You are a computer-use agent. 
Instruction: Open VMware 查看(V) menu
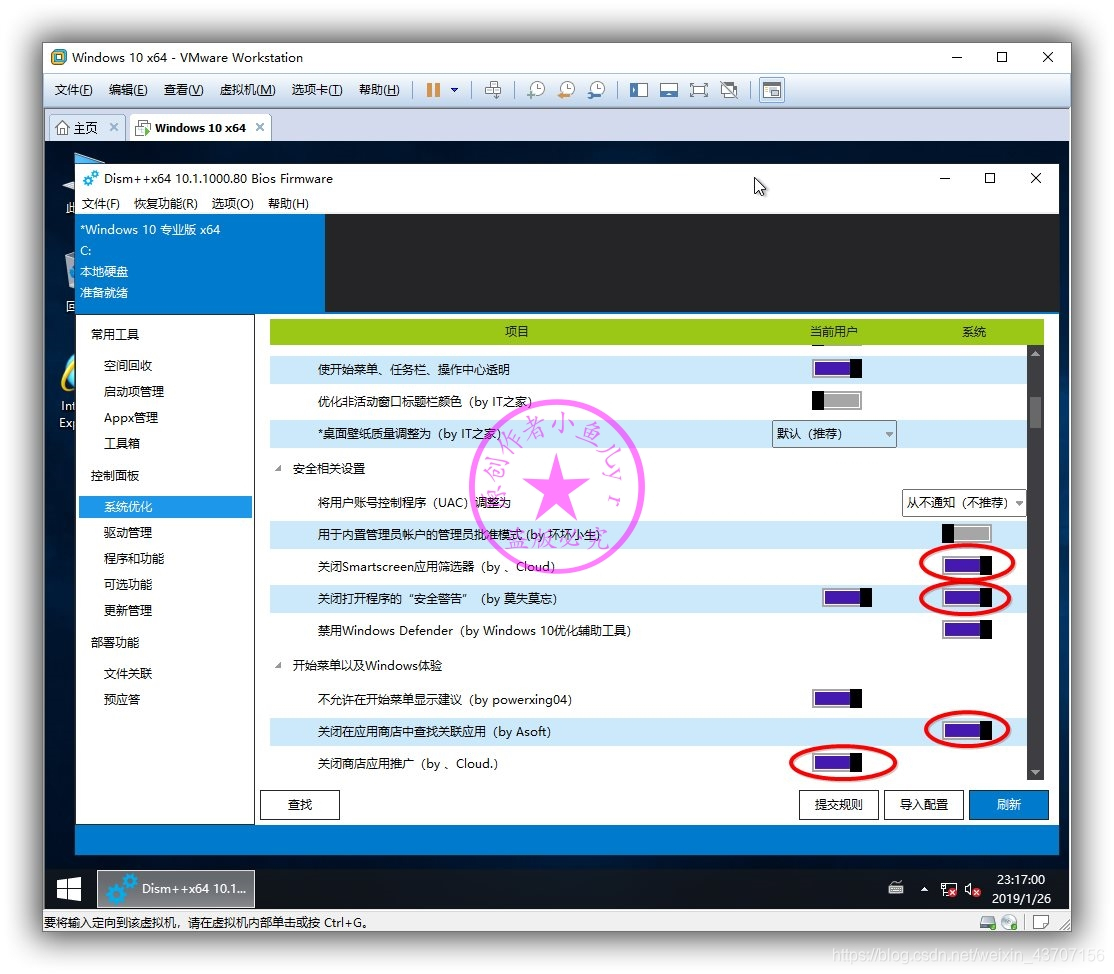[x=183, y=90]
